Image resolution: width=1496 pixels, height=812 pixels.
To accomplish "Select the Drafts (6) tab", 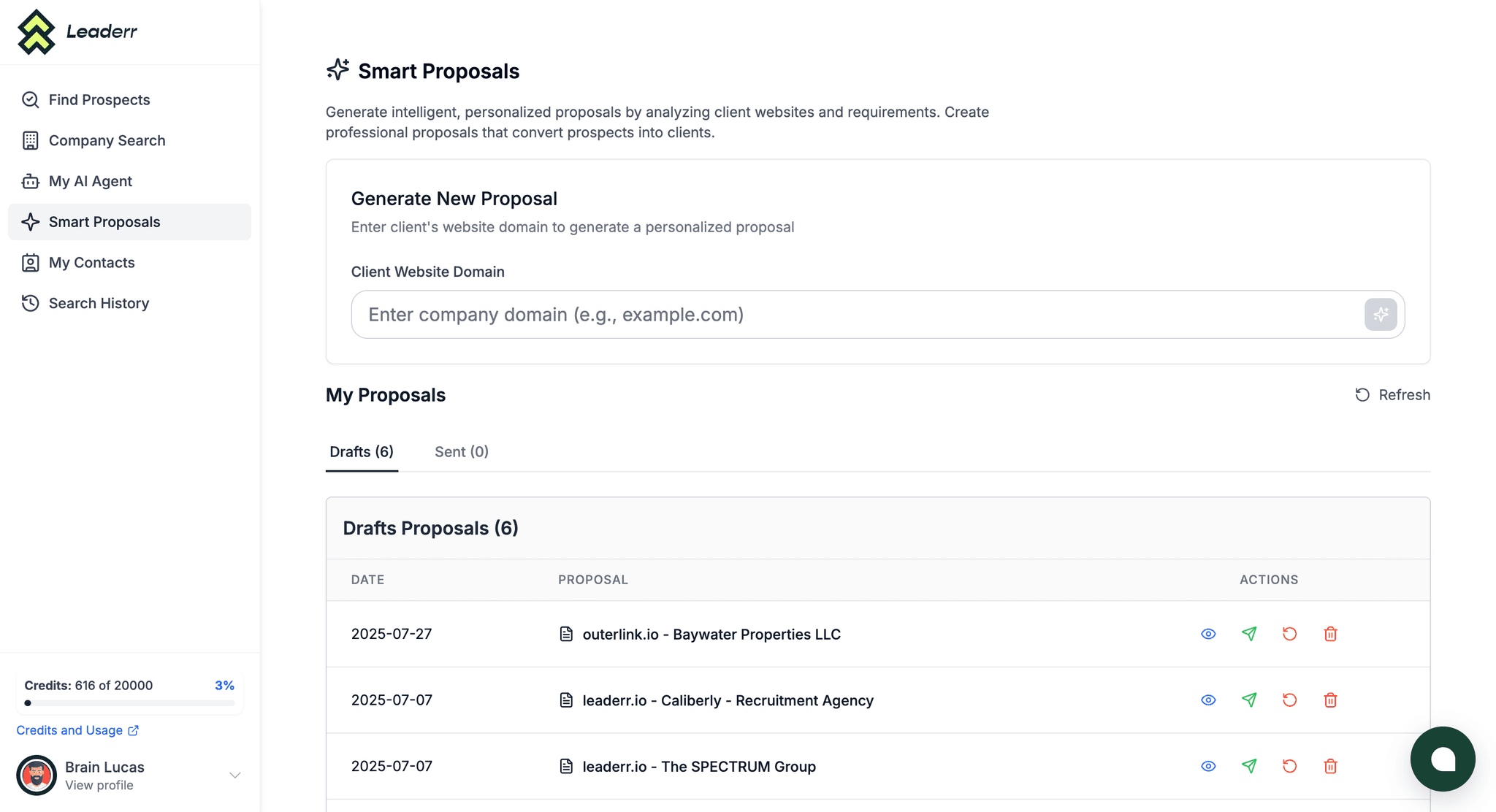I will [362, 452].
